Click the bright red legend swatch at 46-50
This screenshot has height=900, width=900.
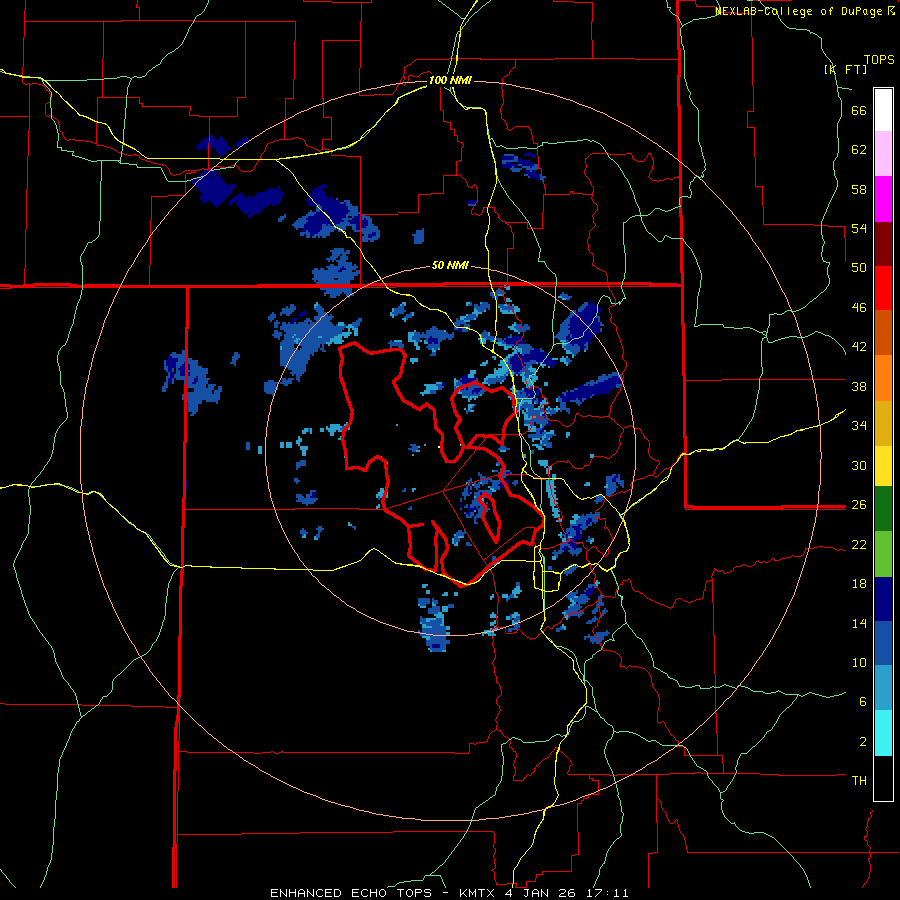click(x=883, y=288)
